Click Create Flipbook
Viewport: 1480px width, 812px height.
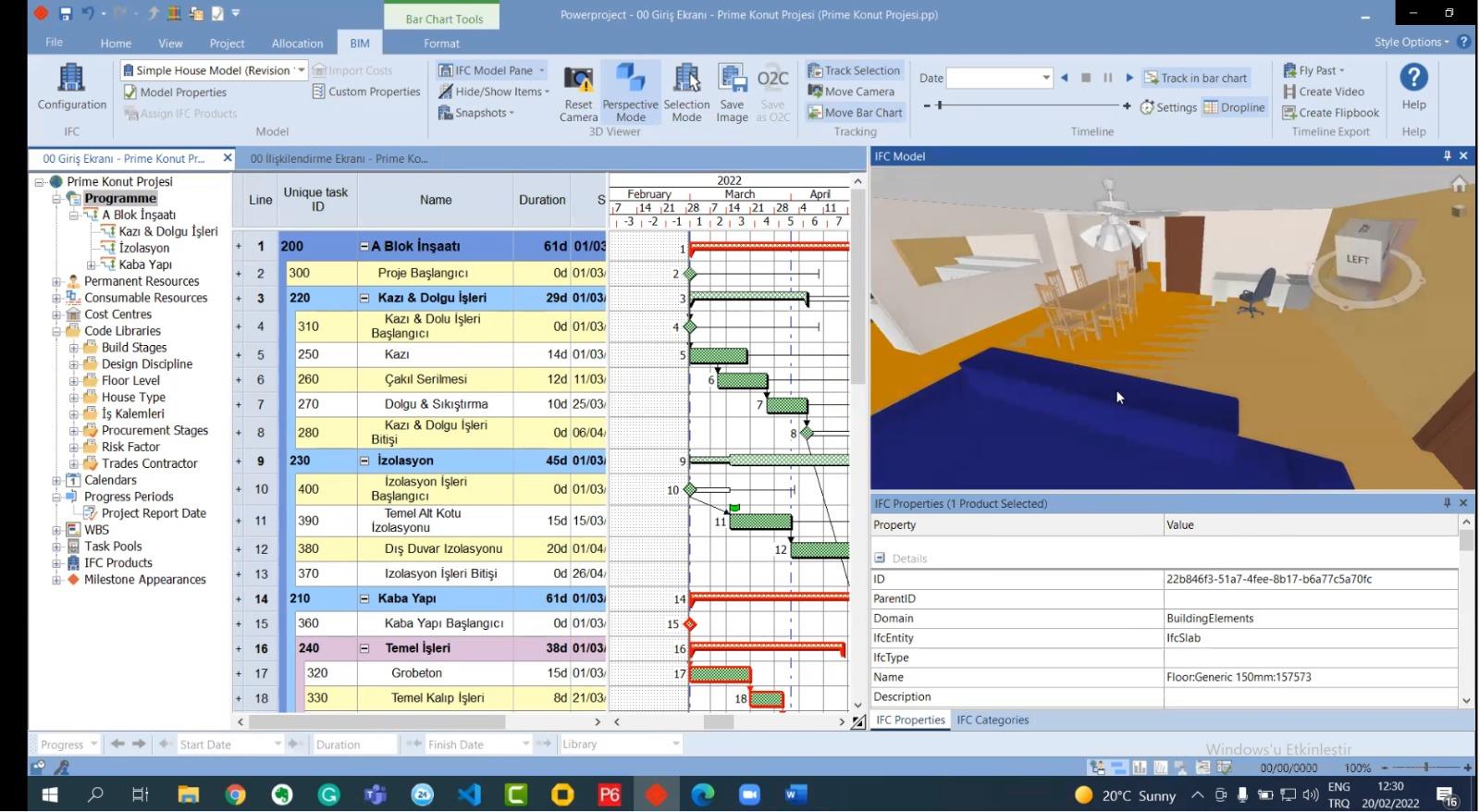(x=1330, y=113)
